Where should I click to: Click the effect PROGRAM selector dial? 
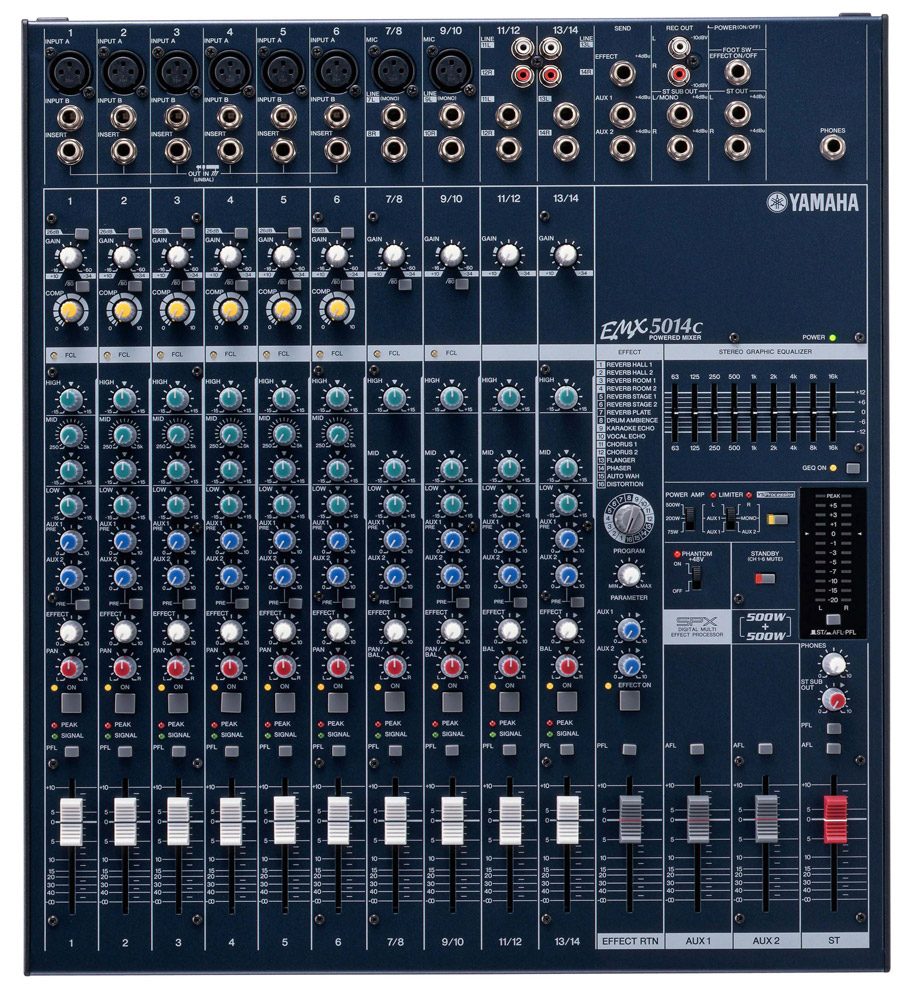coord(629,517)
